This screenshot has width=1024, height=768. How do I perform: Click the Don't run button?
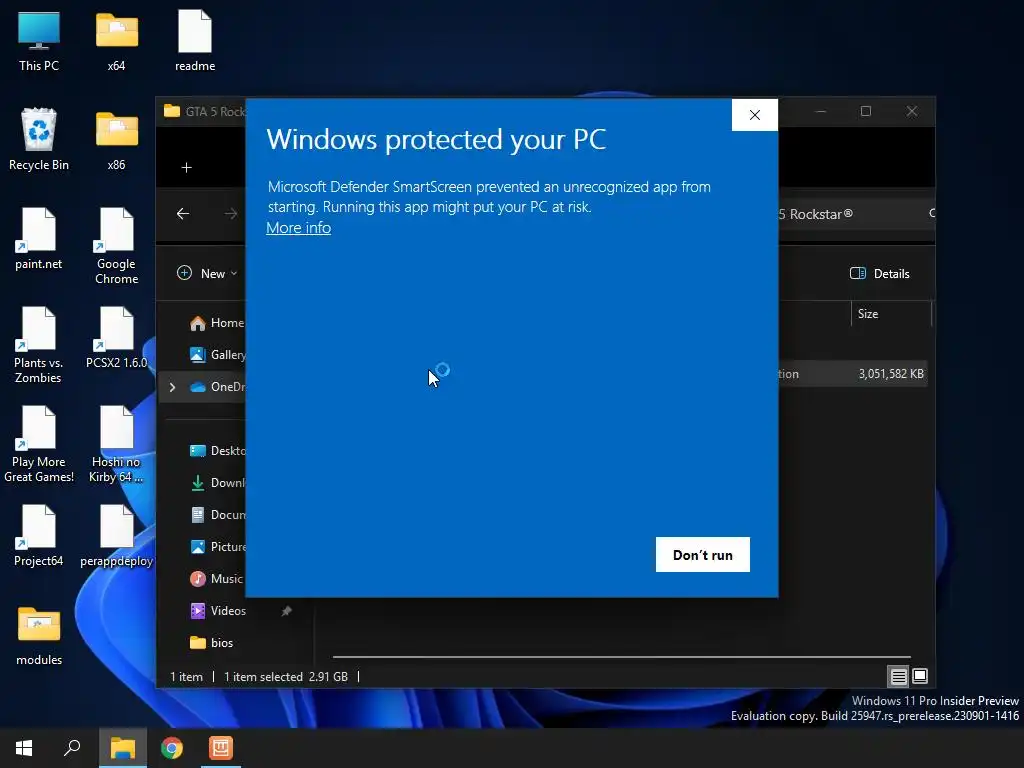click(703, 554)
